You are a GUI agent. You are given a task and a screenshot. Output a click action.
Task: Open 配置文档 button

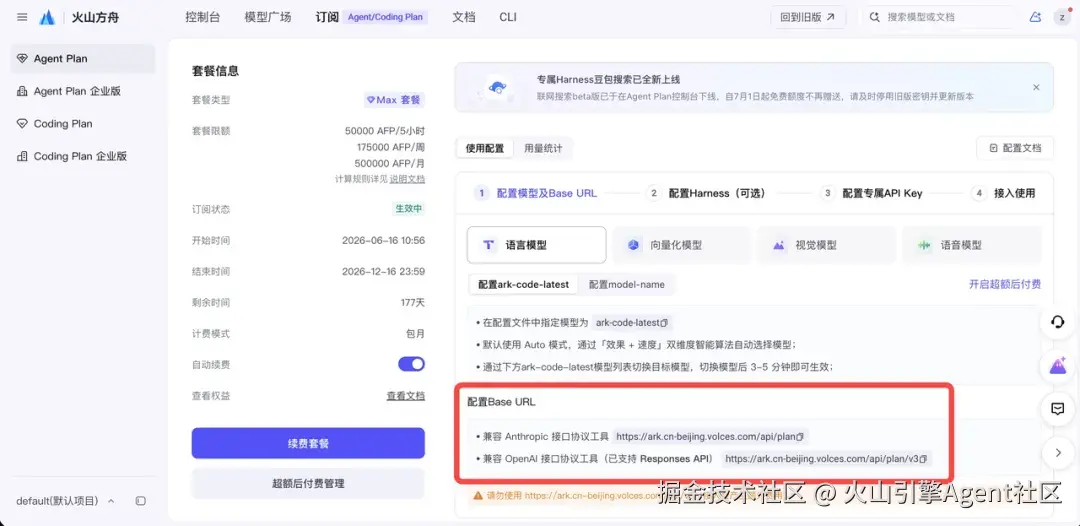[1015, 148]
